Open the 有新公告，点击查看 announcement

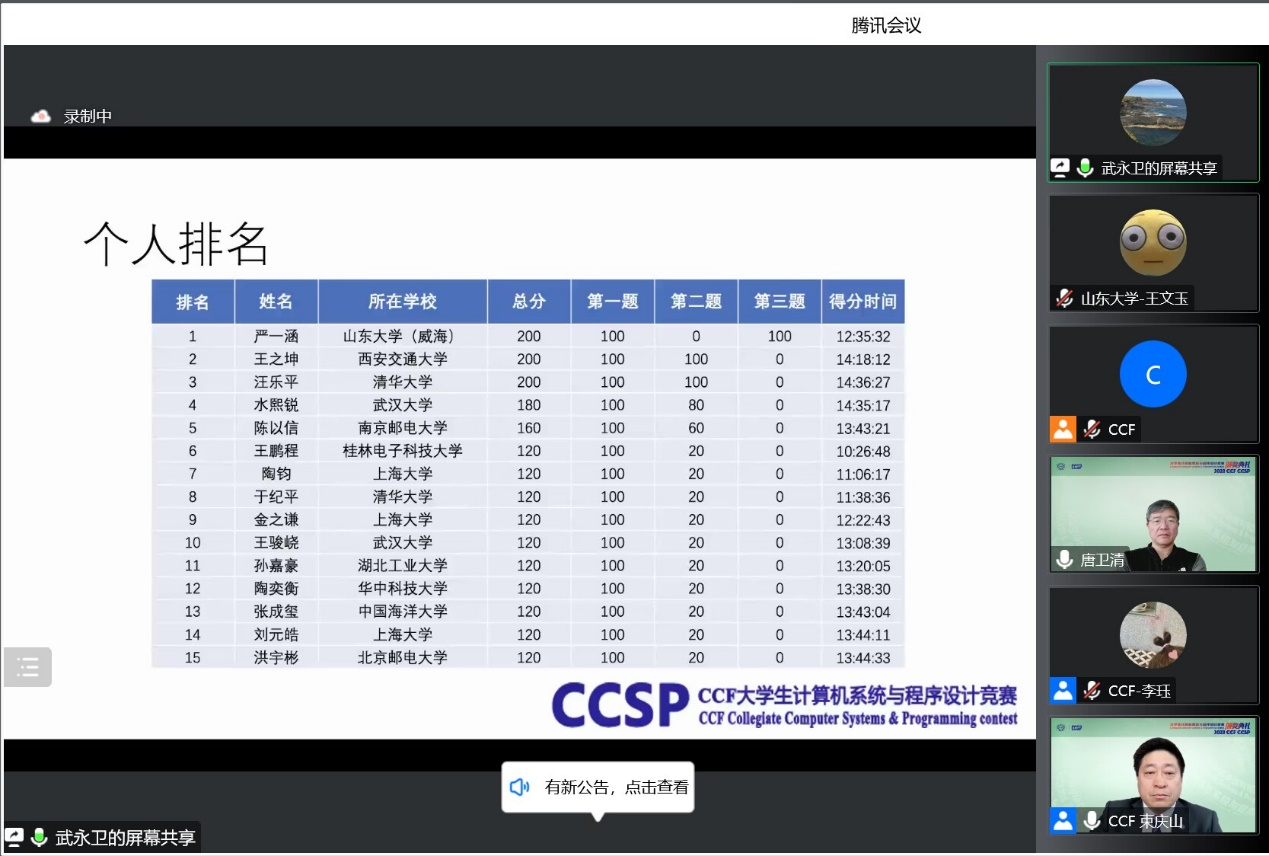point(616,787)
